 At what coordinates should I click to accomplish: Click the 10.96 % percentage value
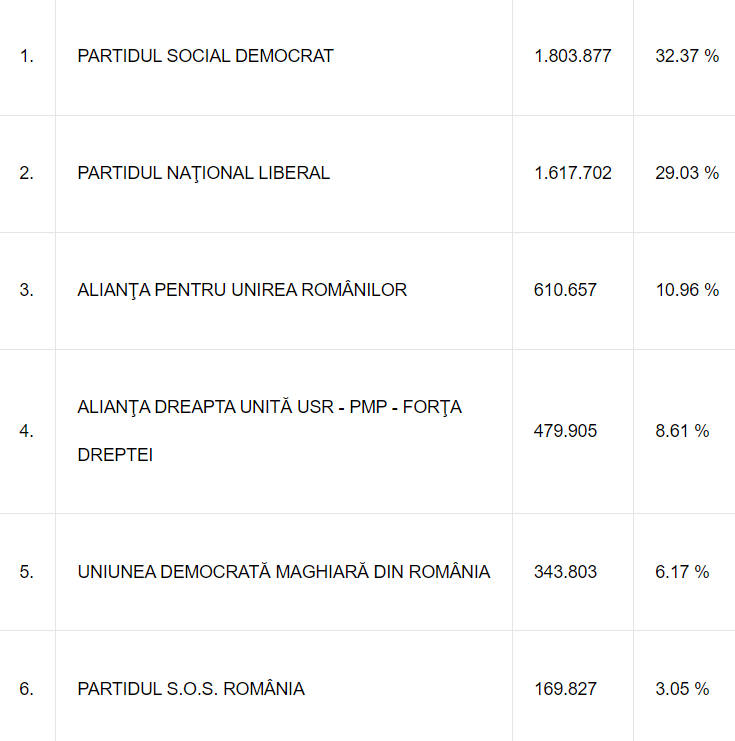(687, 290)
